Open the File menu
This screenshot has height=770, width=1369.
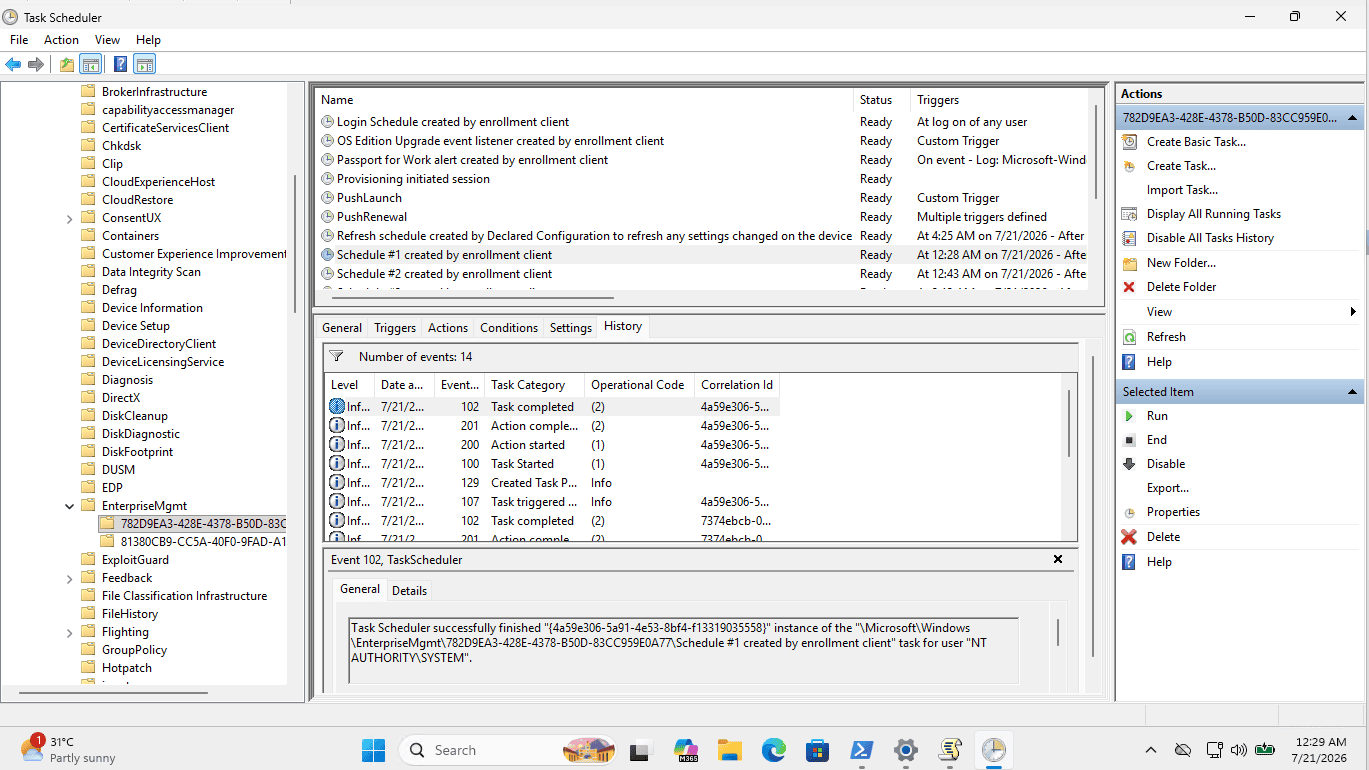(19, 40)
